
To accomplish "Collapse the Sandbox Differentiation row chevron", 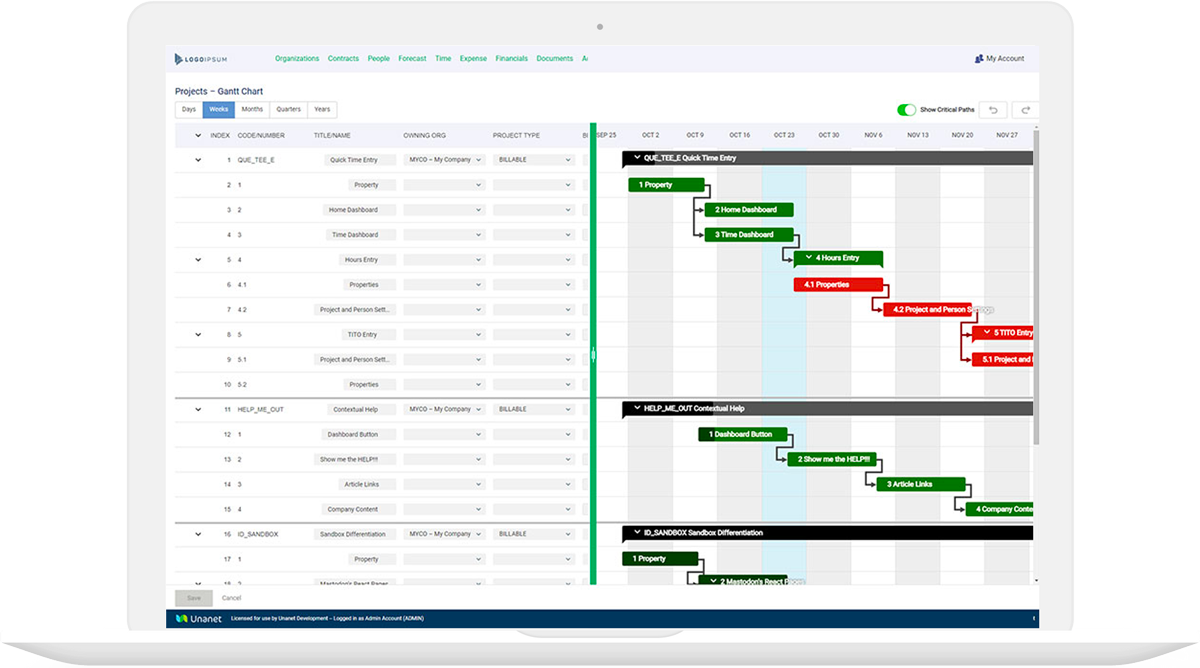I will pyautogui.click(x=196, y=534).
